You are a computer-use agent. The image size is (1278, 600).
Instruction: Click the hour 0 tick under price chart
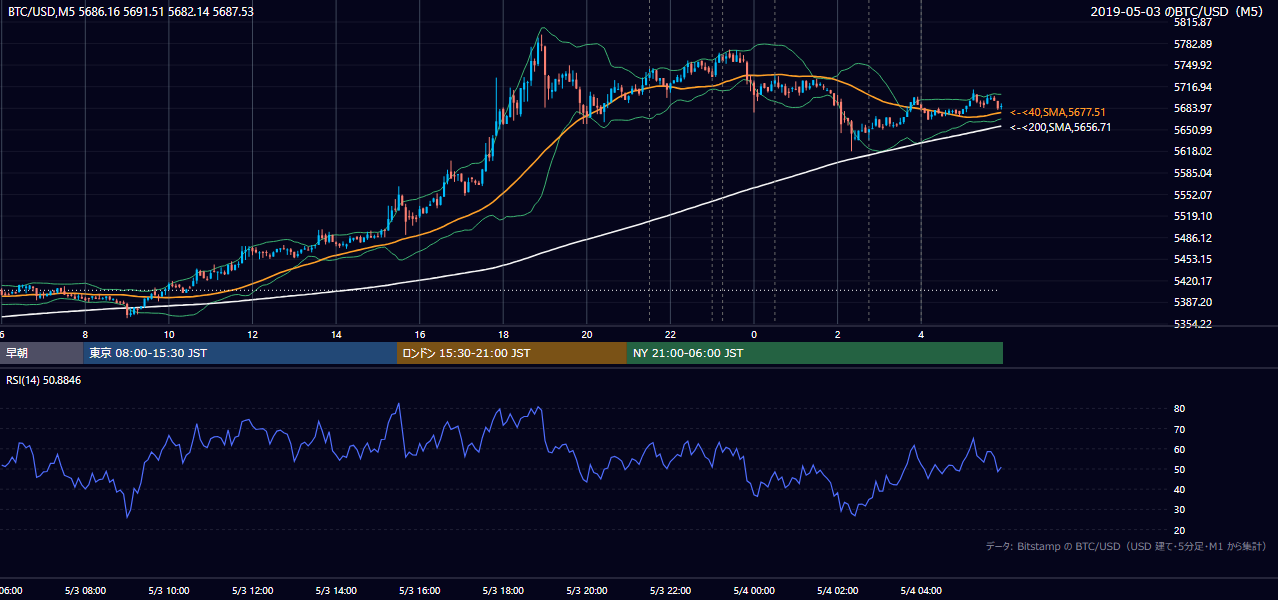[754, 334]
